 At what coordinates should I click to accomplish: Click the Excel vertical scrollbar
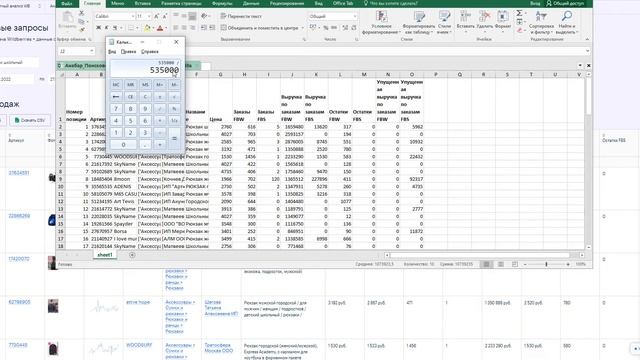[x=589, y=161]
